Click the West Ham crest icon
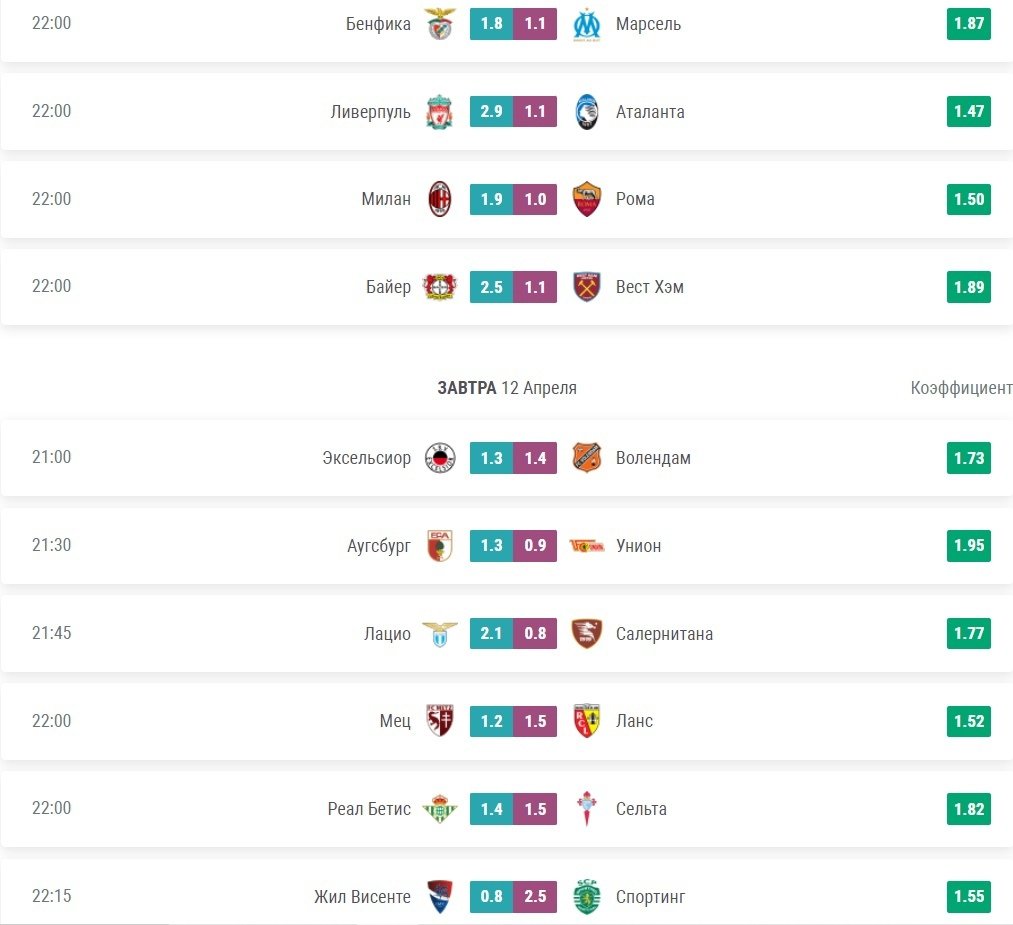The width and height of the screenshot is (1013, 925). pyautogui.click(x=587, y=287)
